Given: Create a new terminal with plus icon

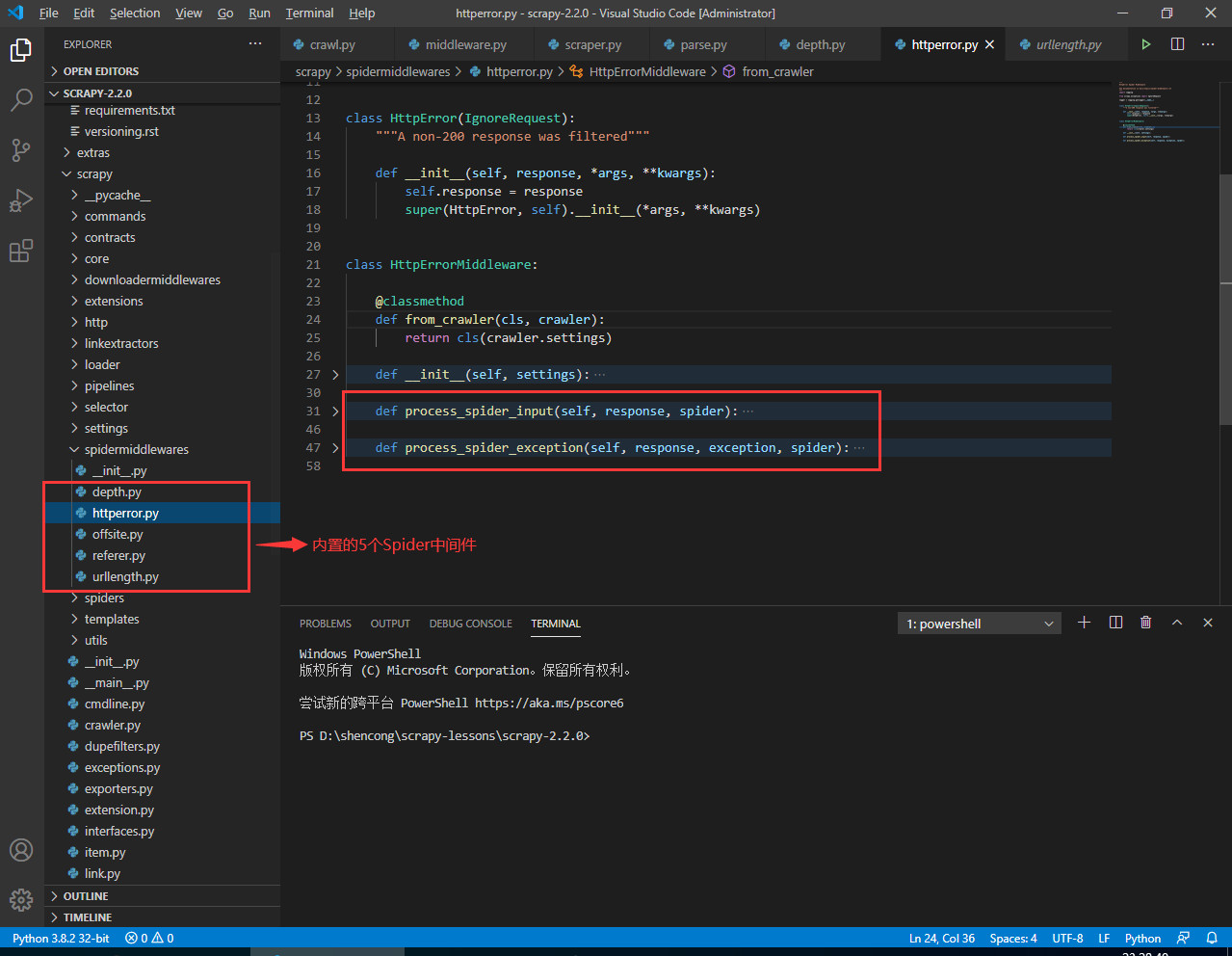Looking at the screenshot, I should point(1084,623).
